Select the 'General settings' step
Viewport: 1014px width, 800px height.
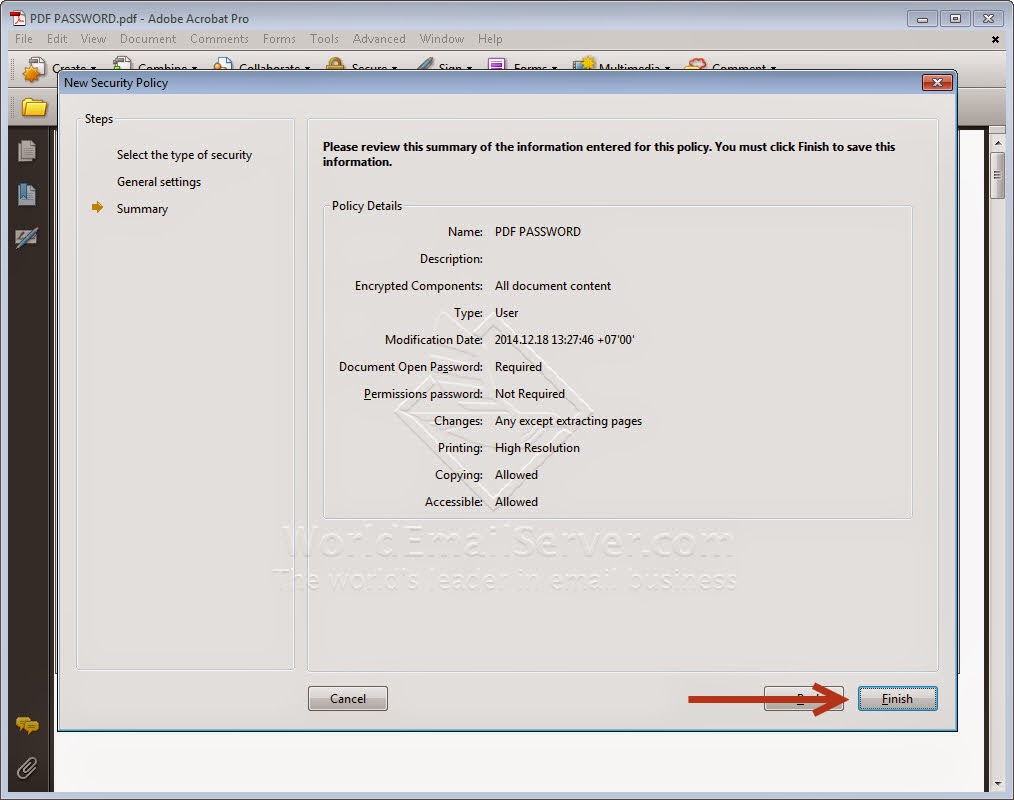point(159,182)
